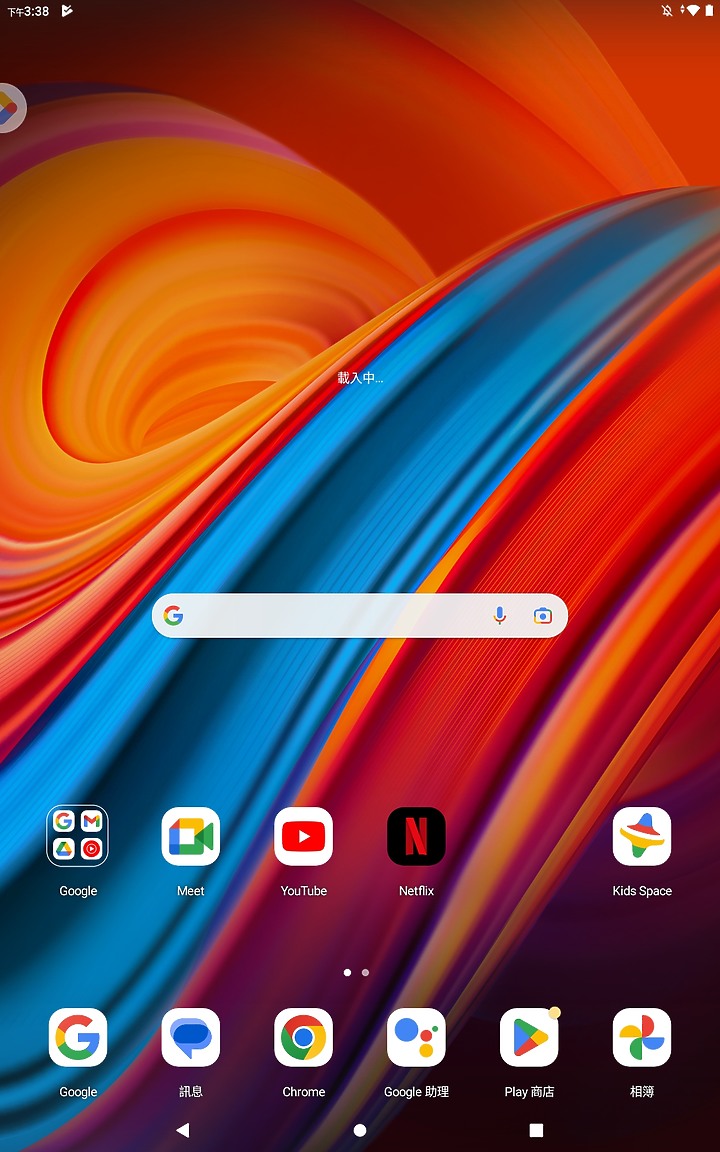The width and height of the screenshot is (720, 1152).
Task: Open the YouTube app
Action: tap(303, 836)
